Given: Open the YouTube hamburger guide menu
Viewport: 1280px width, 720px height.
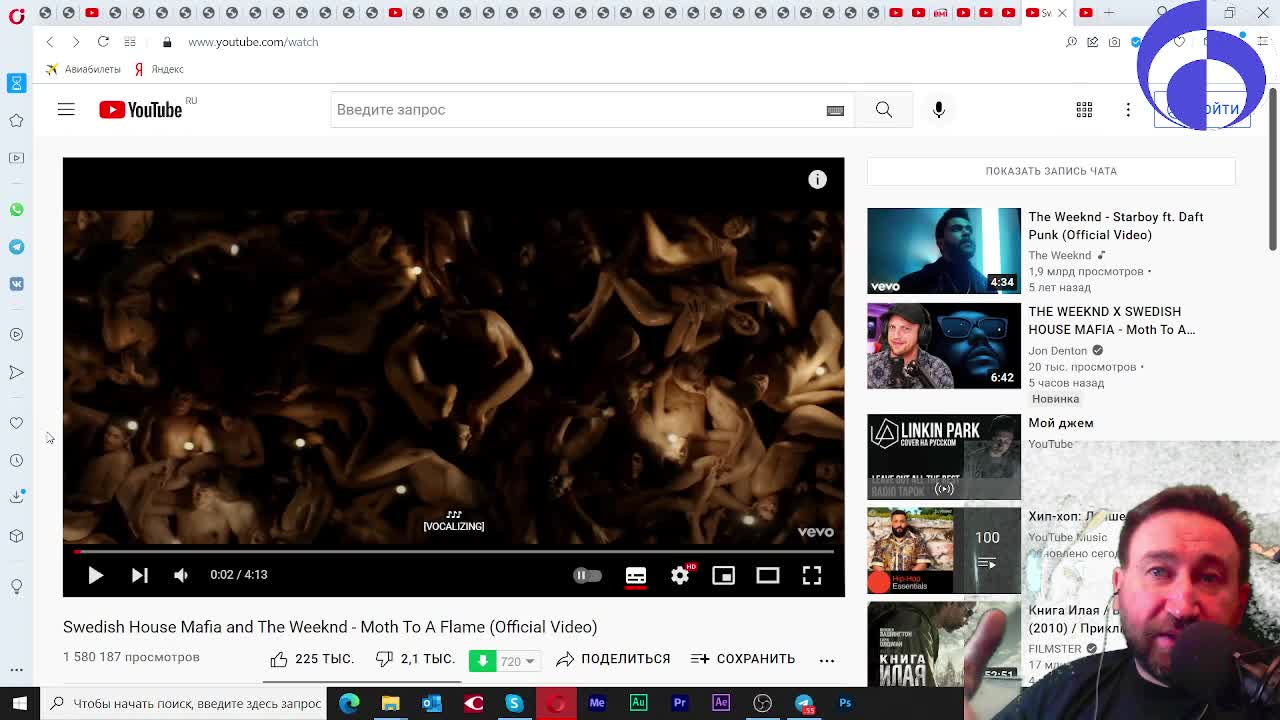Looking at the screenshot, I should [x=66, y=110].
